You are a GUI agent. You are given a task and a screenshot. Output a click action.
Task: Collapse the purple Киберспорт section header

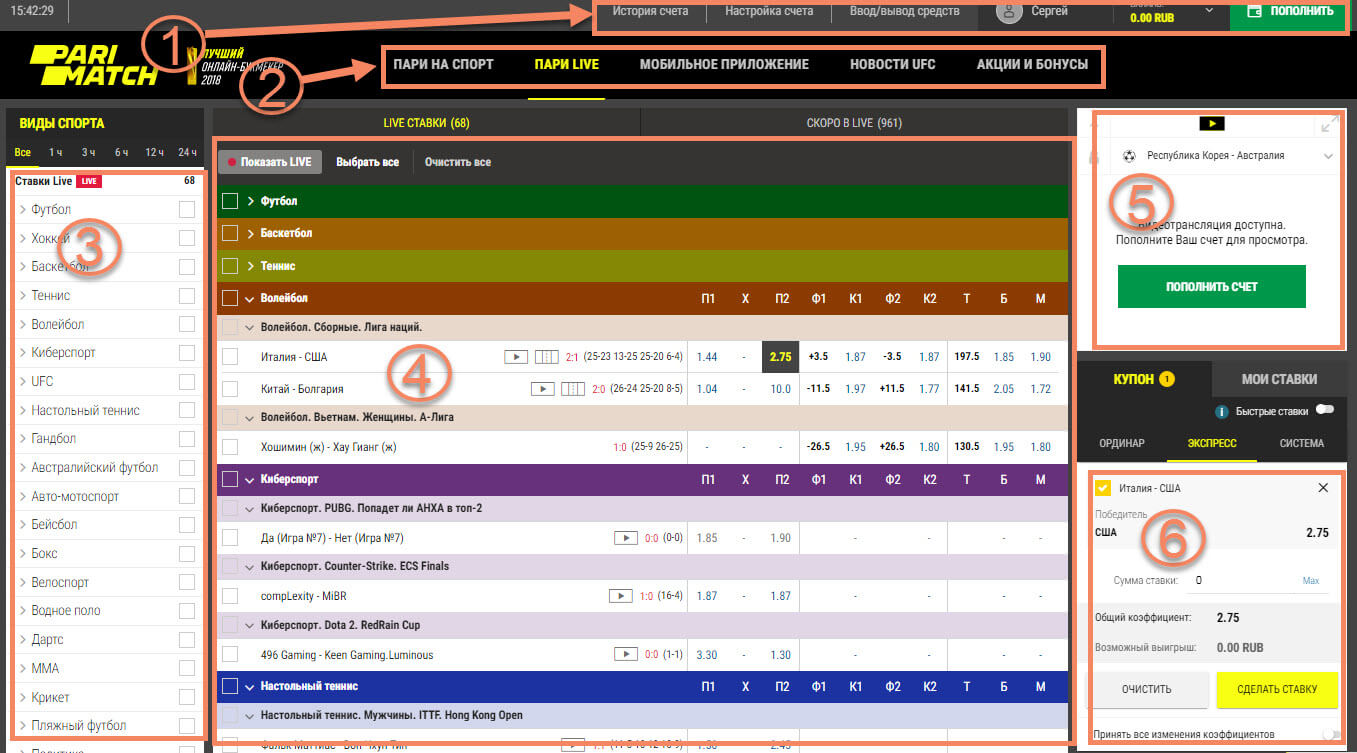point(250,479)
